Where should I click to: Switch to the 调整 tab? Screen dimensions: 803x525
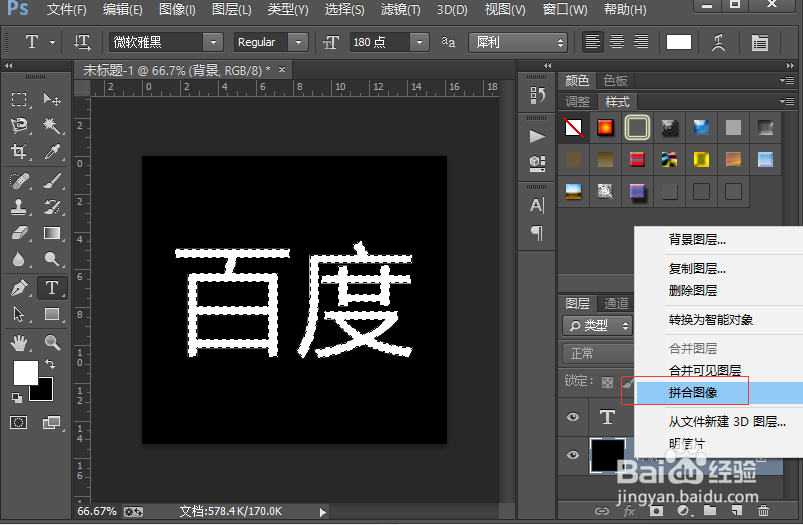[x=578, y=101]
